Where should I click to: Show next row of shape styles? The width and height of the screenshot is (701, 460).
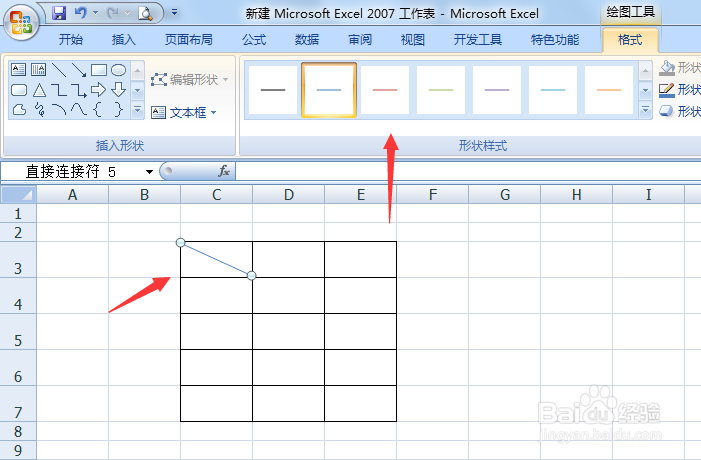tap(645, 90)
